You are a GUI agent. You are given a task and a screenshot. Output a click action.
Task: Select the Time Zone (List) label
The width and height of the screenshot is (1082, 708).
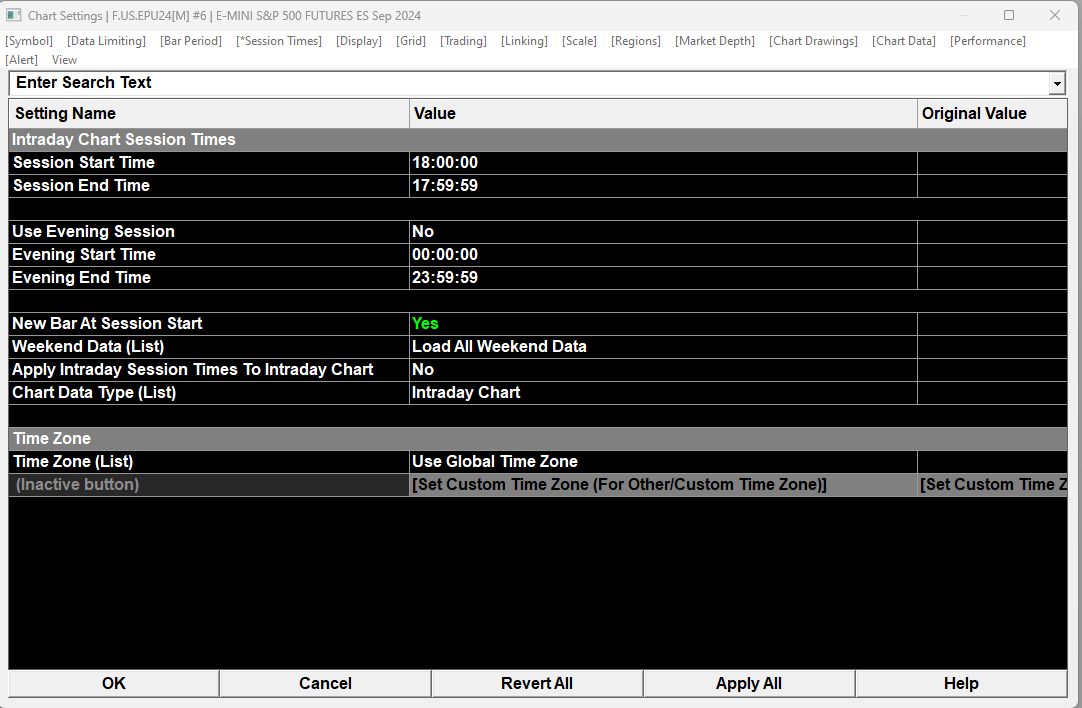tap(209, 462)
